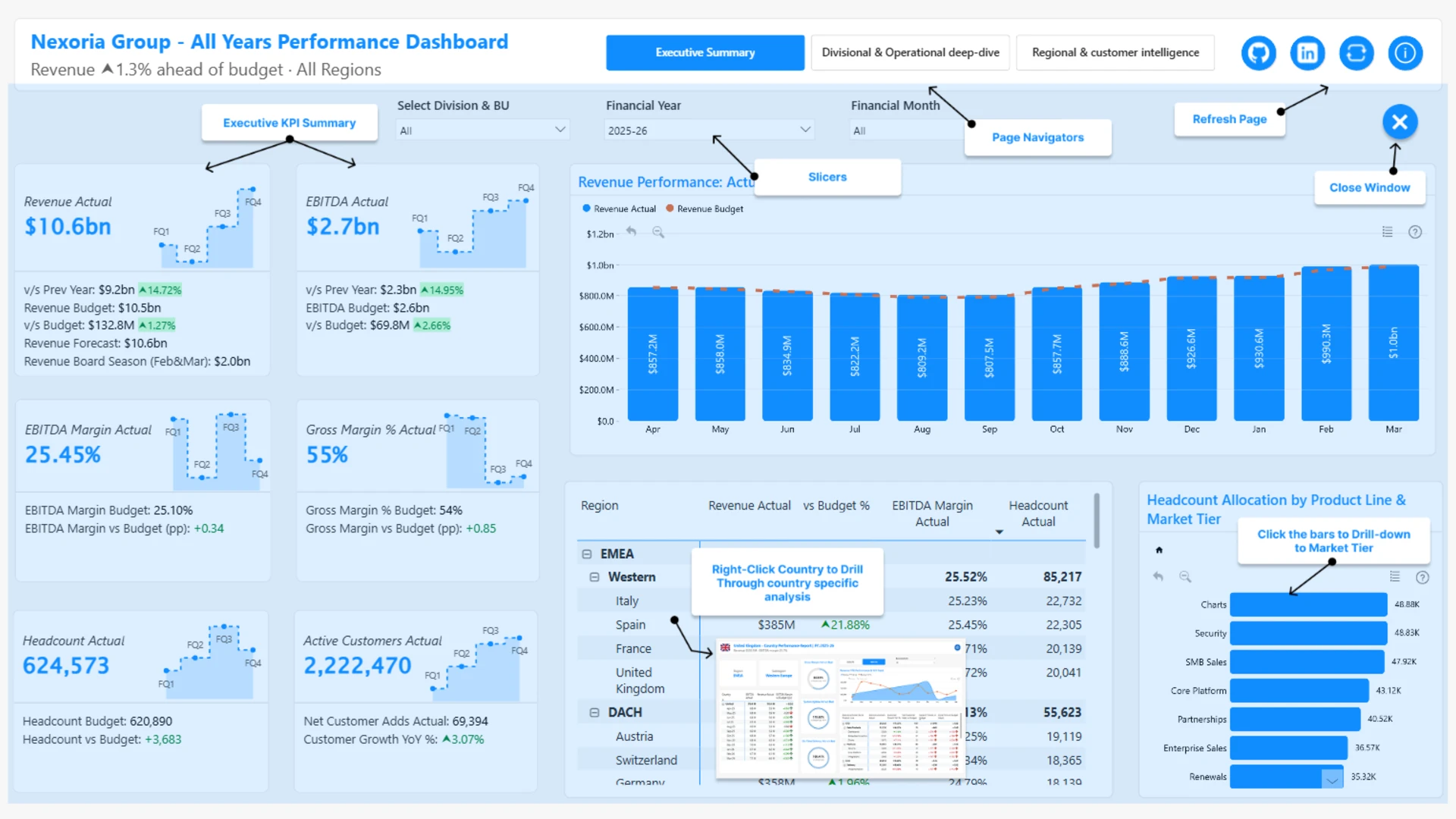Click undo arrow on Revenue Performance chart
This screenshot has width=1456, height=819.
(x=631, y=232)
